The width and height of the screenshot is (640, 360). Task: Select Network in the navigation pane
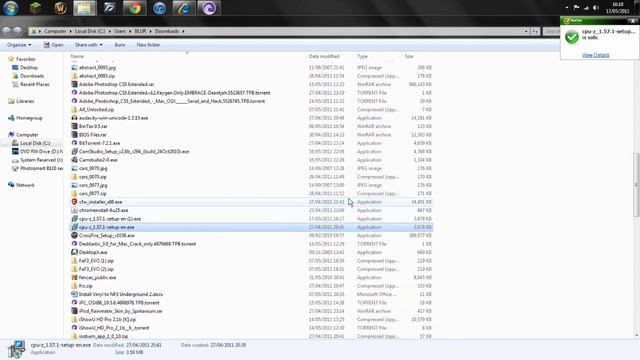(25, 185)
